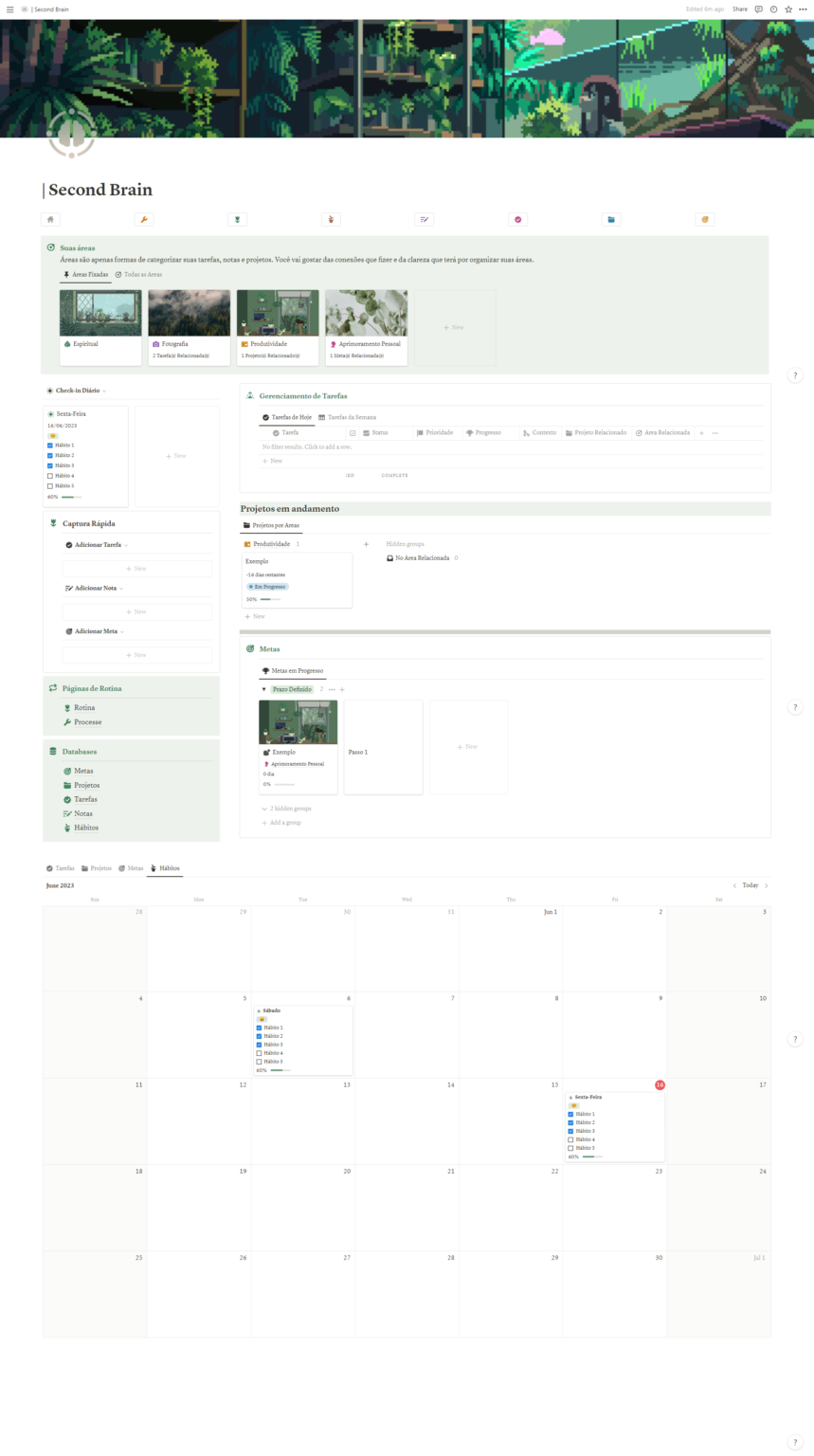View page history clock icon
814x1456 pixels.
773,9
